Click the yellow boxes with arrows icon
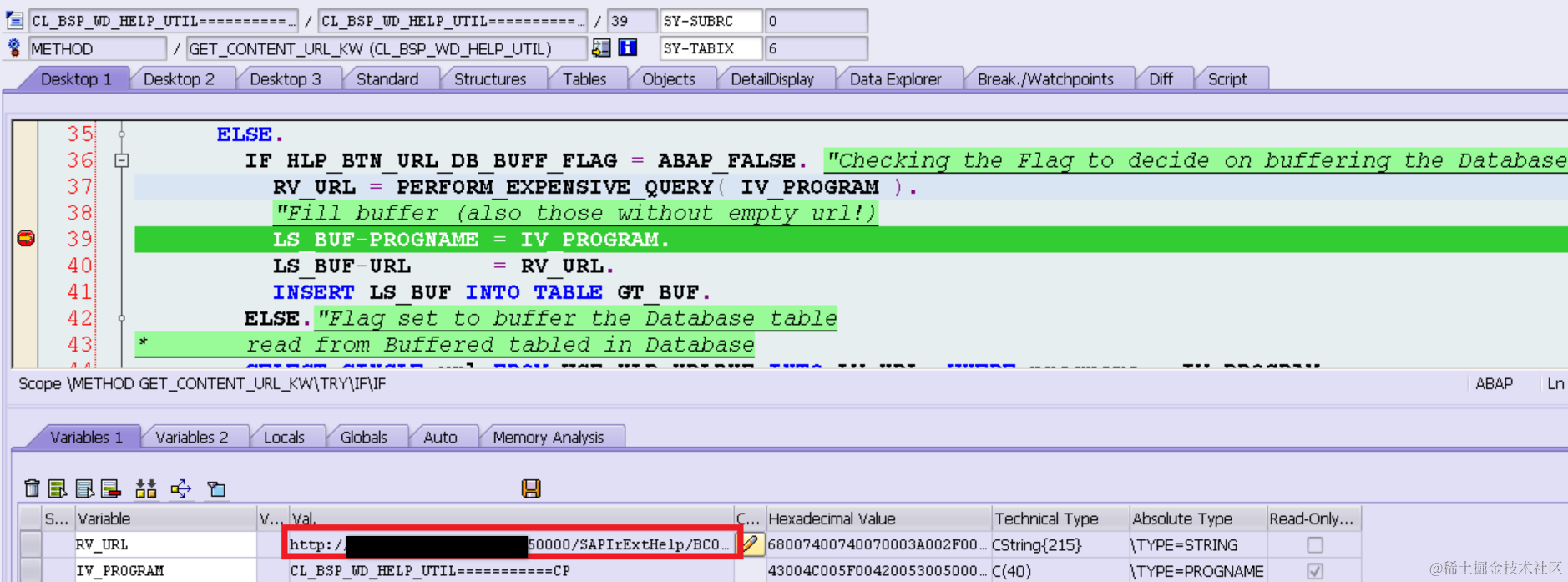1568x582 pixels. tap(146, 488)
